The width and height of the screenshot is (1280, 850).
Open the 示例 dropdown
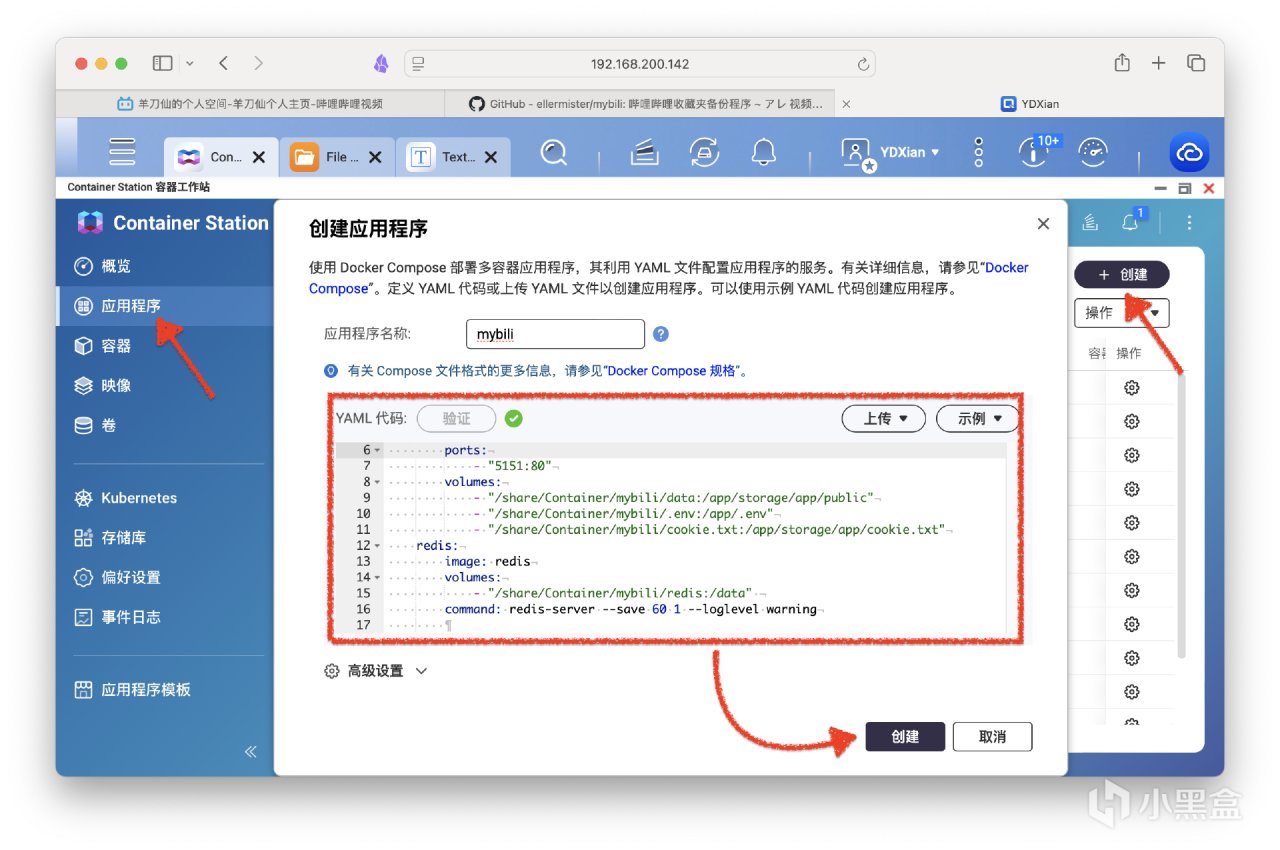click(977, 419)
